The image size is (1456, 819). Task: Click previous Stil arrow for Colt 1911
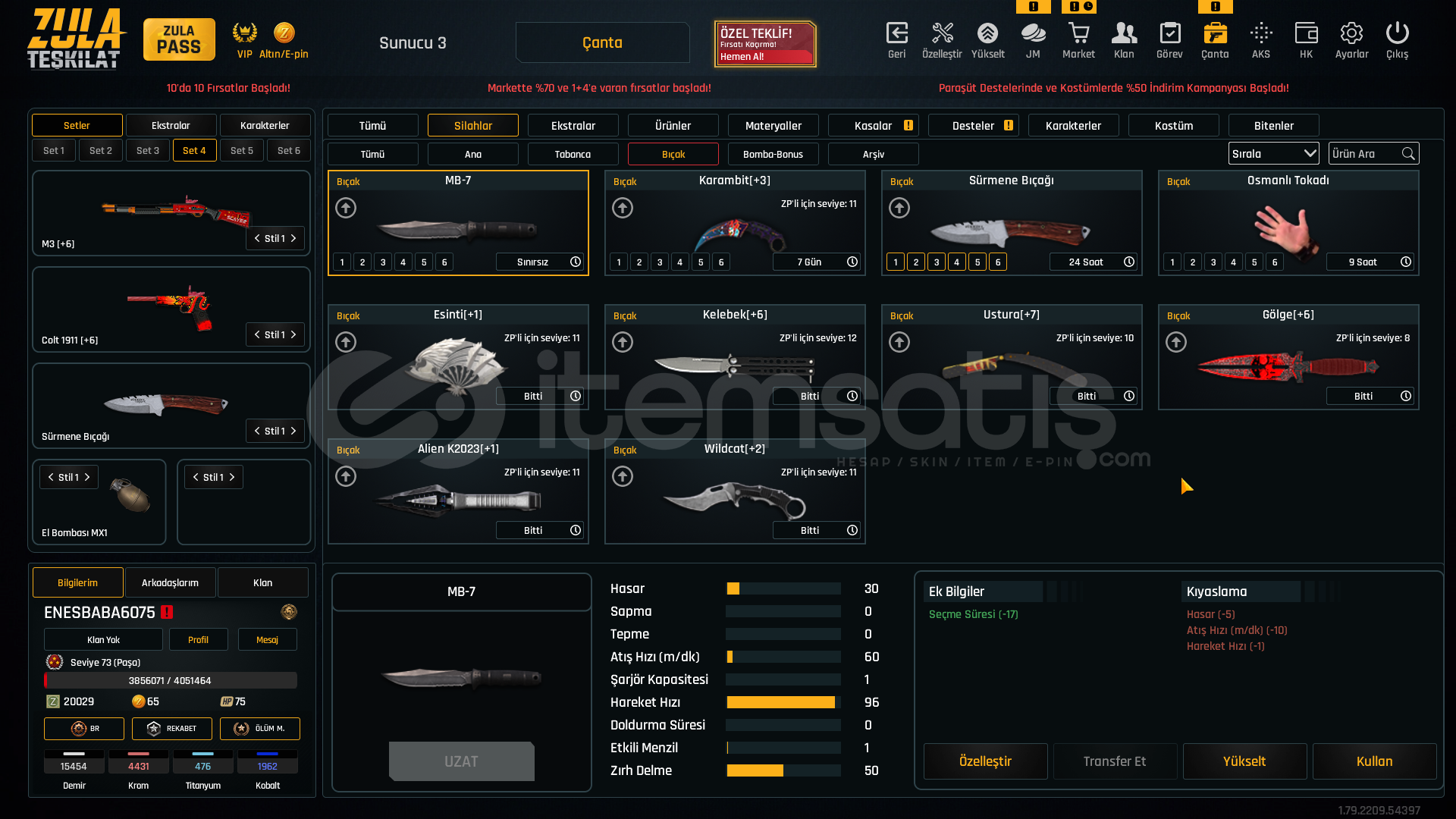point(257,335)
